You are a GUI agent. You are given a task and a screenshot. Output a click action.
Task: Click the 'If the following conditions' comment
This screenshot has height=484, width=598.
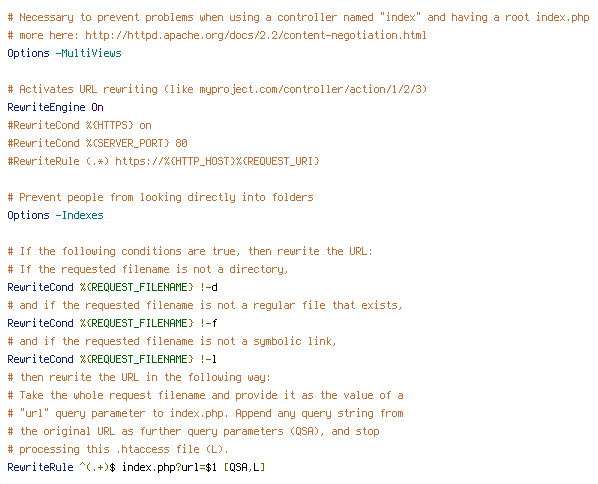pyautogui.click(x=190, y=251)
